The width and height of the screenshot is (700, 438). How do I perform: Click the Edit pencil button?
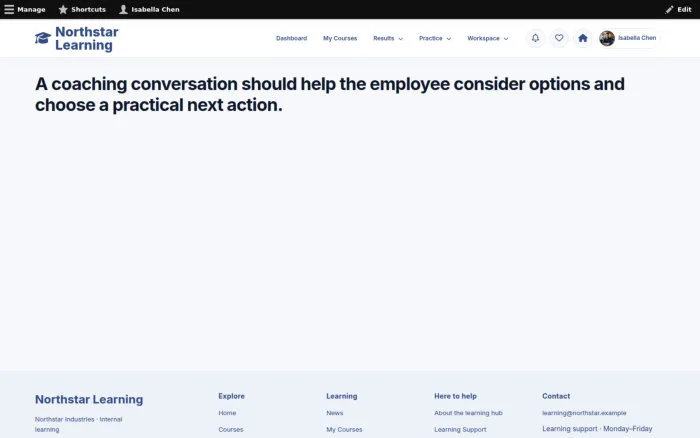point(678,9)
